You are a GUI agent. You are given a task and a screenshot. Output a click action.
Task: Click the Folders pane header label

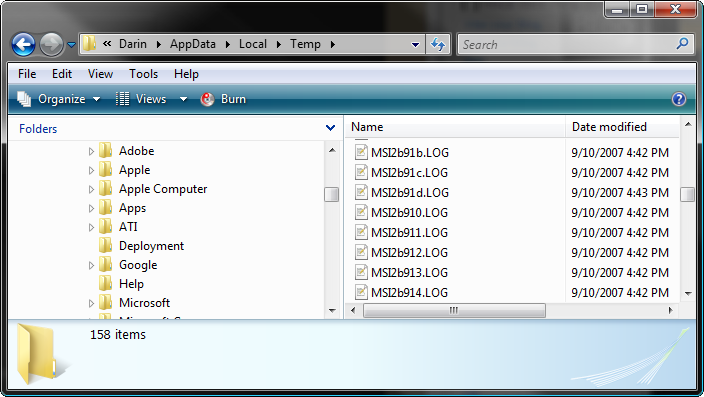(x=38, y=129)
